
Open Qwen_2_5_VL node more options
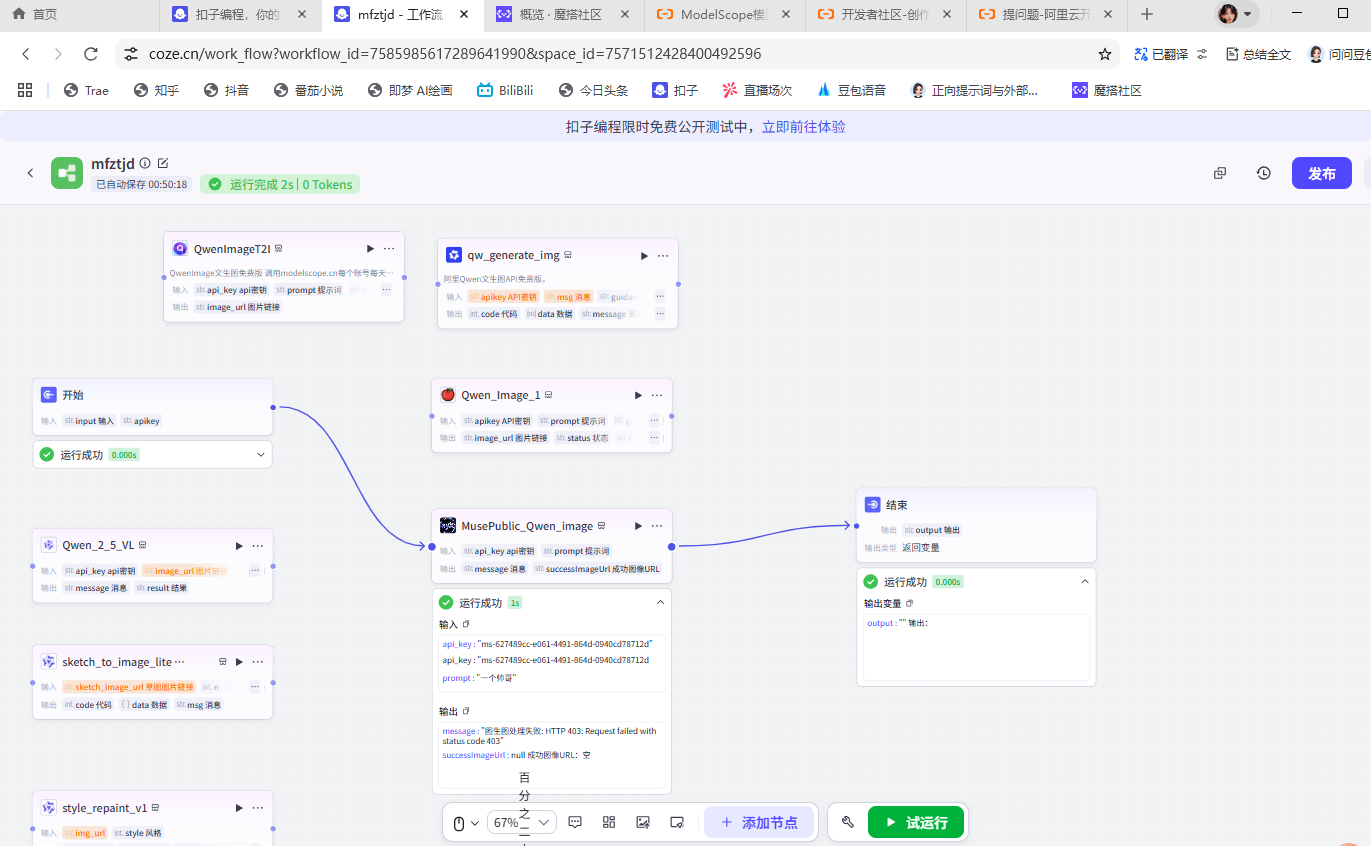(258, 545)
